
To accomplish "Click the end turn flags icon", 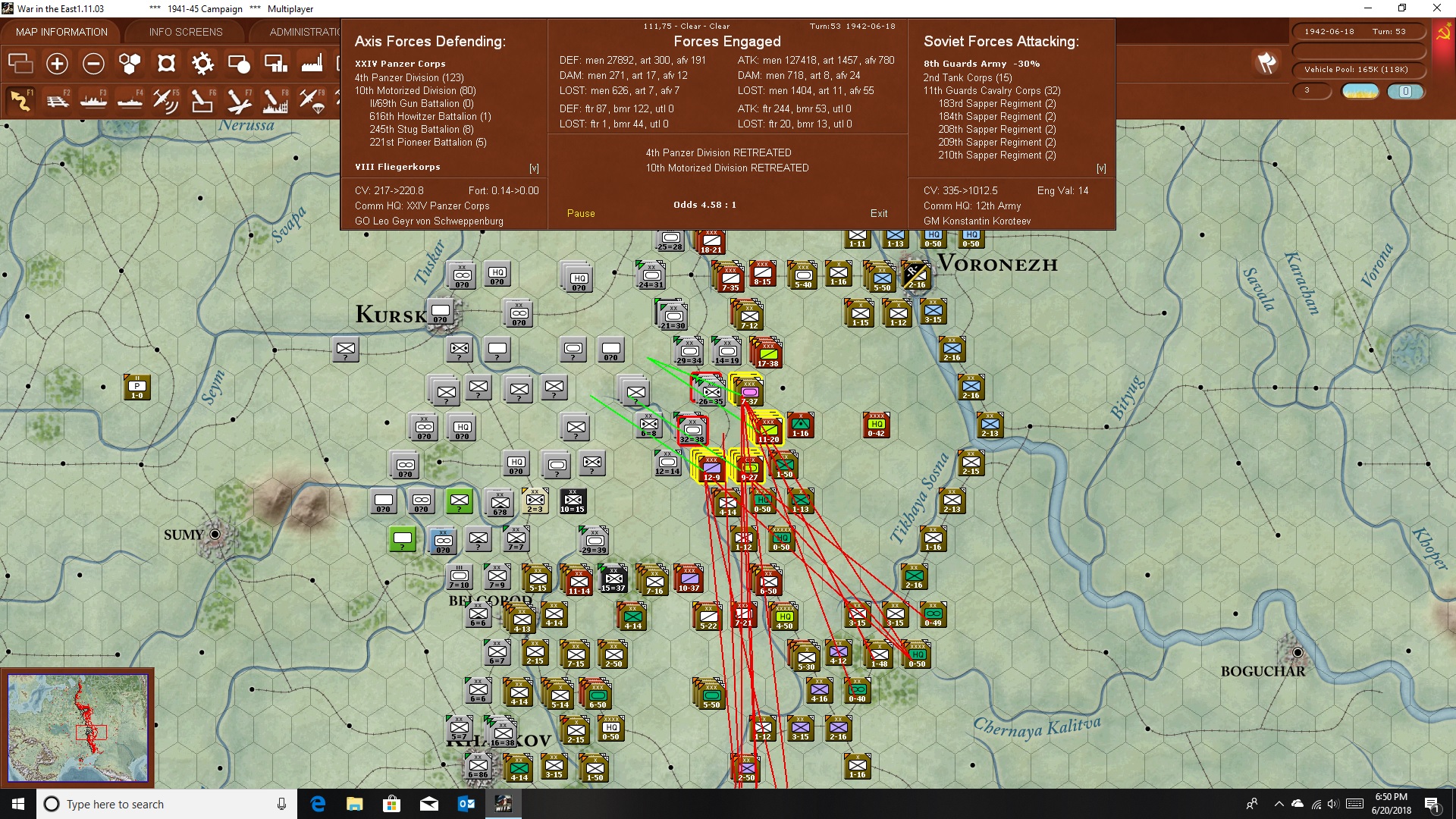I will point(1266,63).
